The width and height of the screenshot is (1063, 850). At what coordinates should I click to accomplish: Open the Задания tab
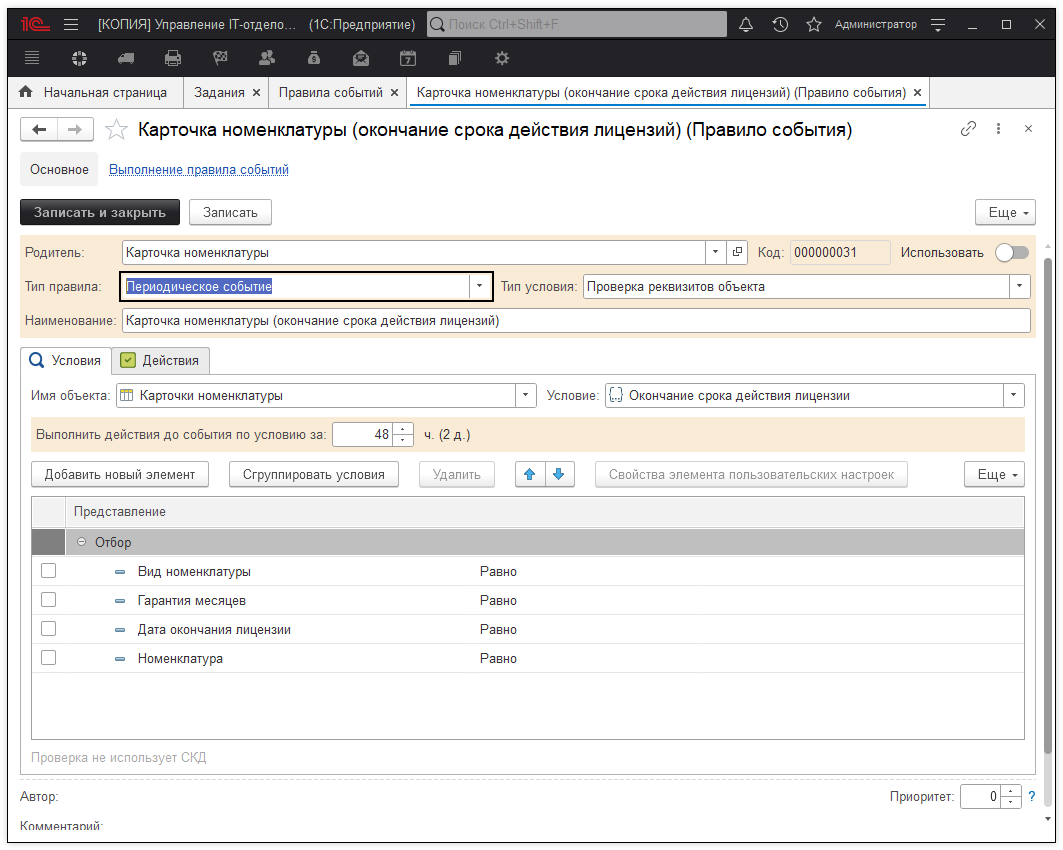218,92
